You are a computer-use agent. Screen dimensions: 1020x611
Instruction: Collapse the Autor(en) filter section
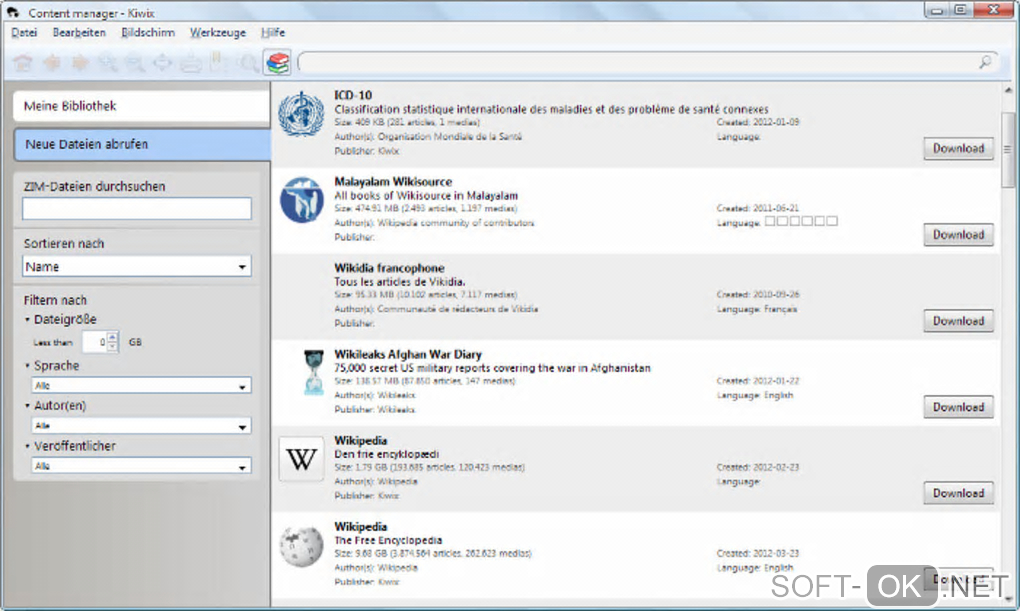55,405
